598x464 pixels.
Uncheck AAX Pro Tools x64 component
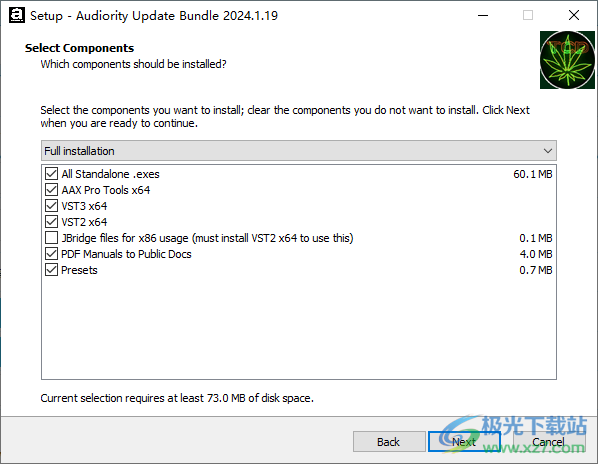coord(51,189)
